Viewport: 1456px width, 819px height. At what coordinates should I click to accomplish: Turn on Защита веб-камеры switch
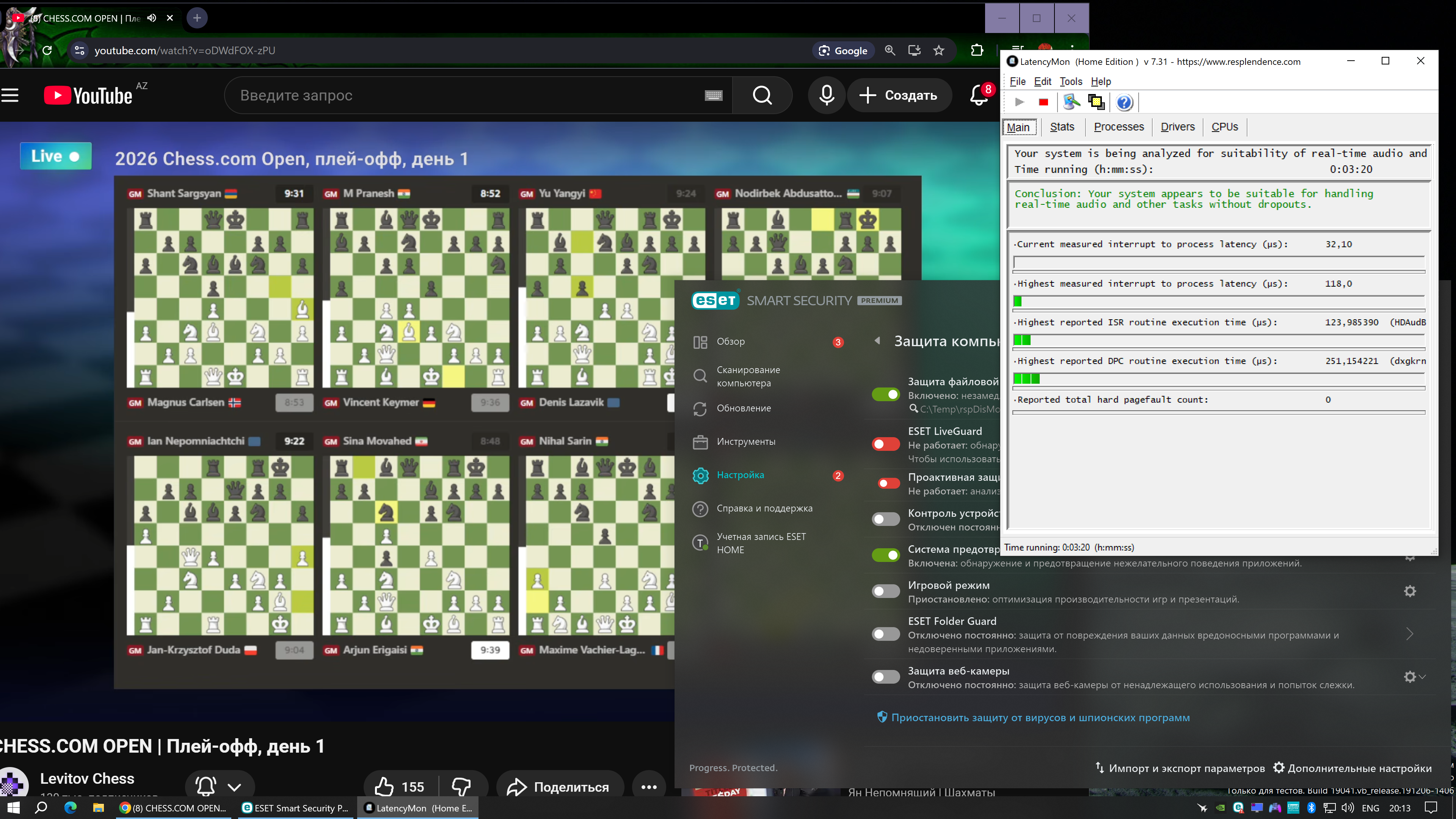(886, 676)
